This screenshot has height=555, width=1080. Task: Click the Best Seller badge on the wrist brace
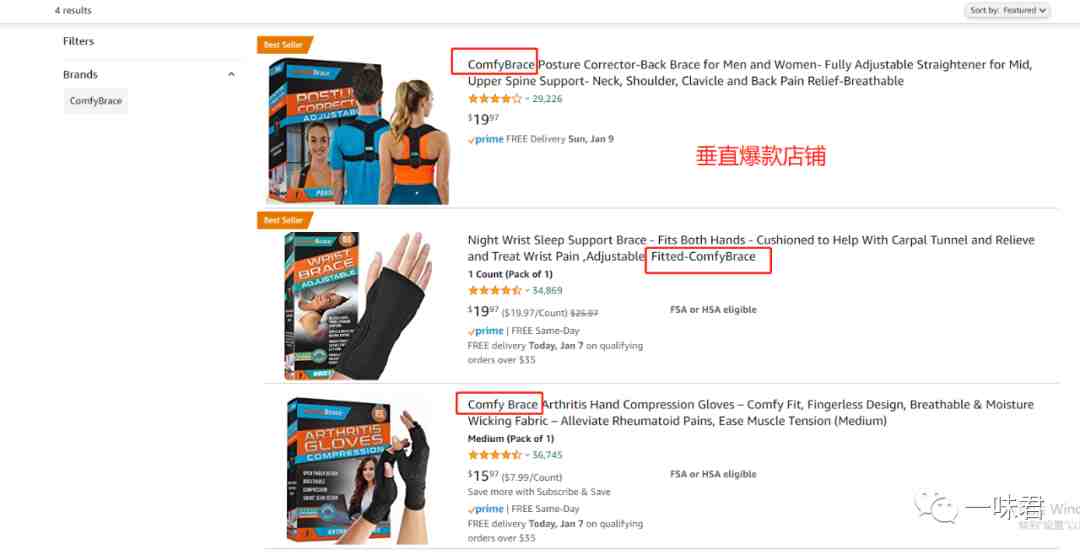click(x=284, y=220)
